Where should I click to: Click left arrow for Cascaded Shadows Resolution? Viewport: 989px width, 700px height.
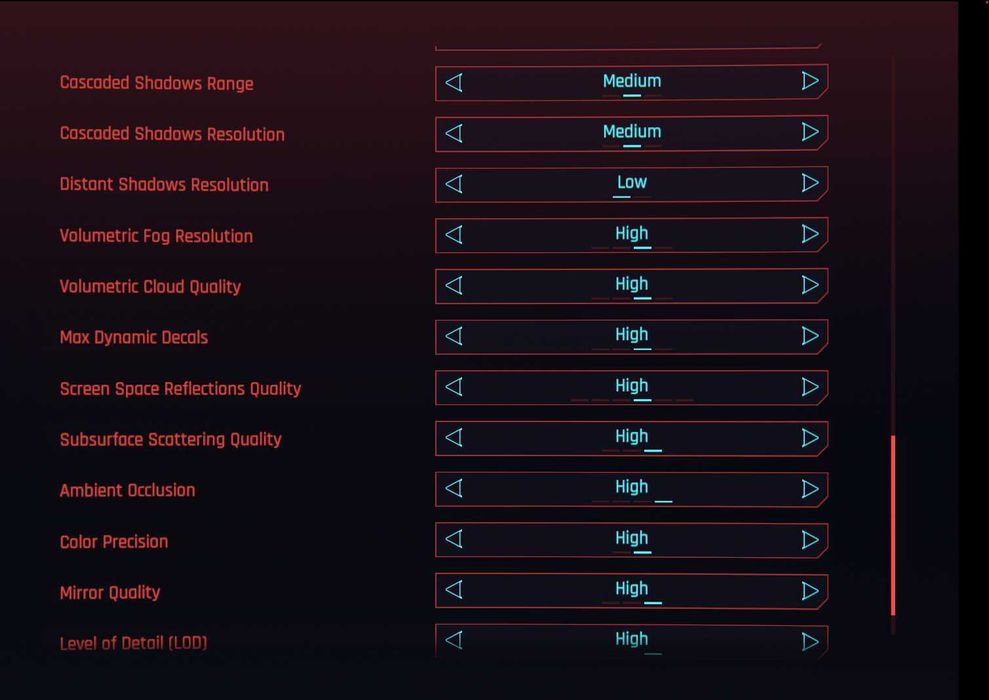(454, 132)
